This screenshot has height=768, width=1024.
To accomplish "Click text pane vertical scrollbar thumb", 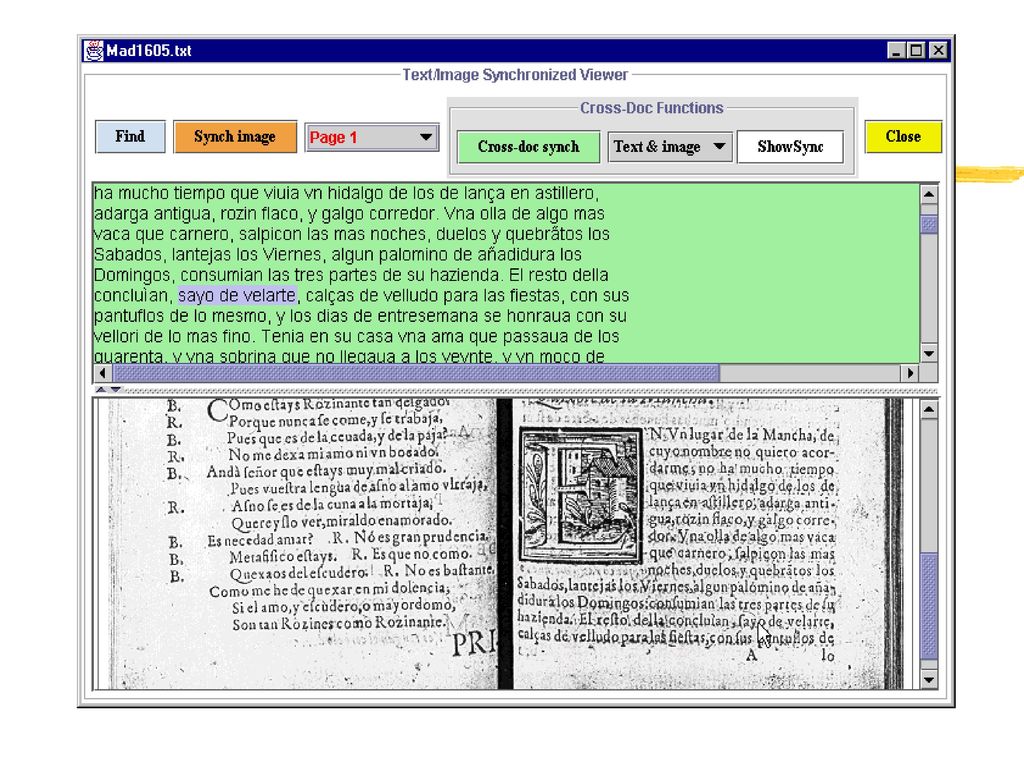I will pos(929,224).
